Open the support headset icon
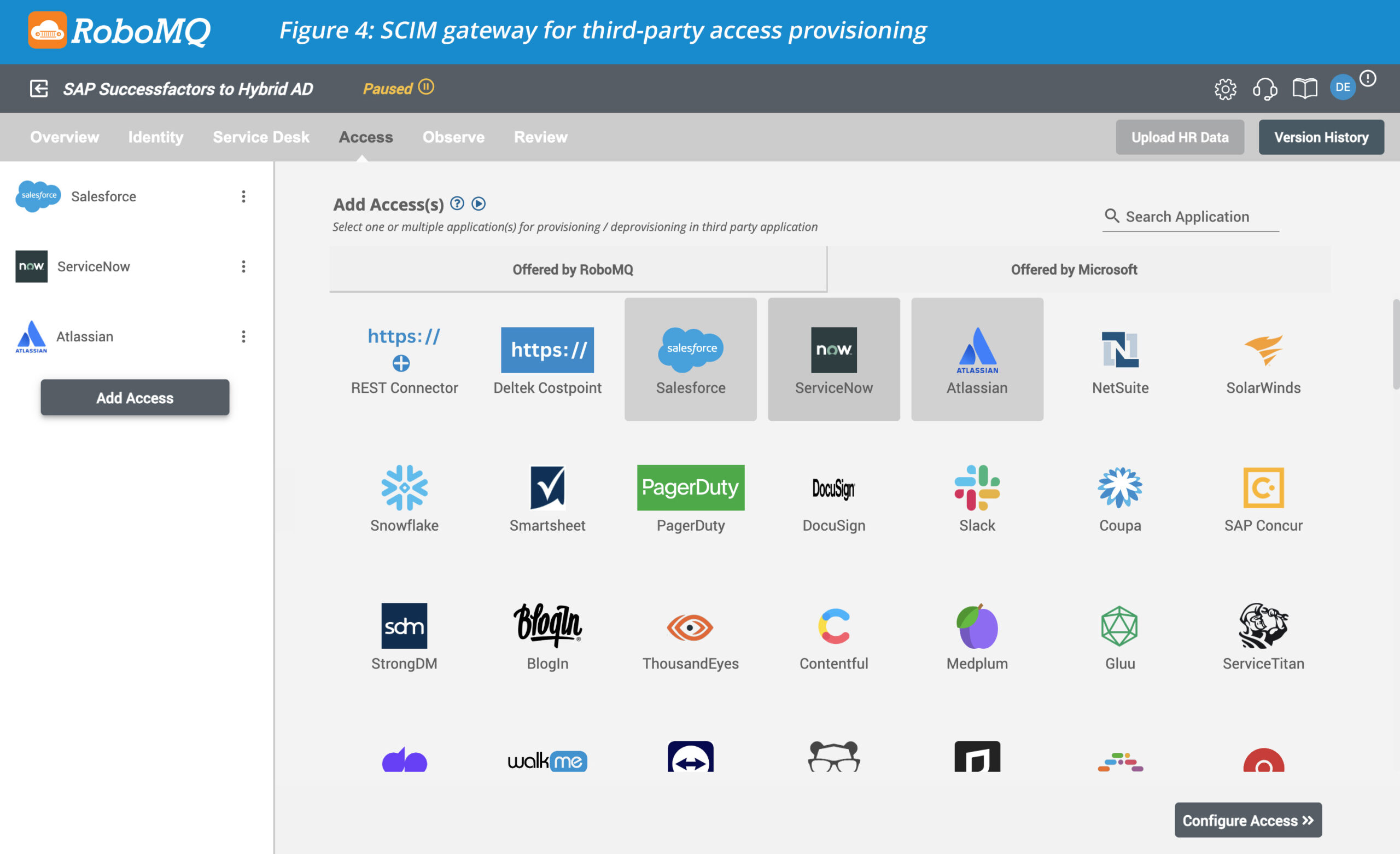 point(1265,89)
